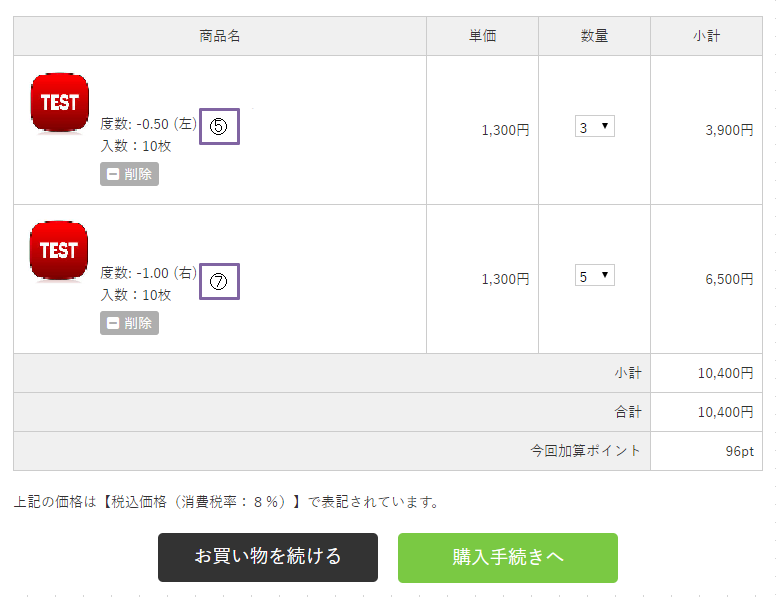Open the quantity dropdown showing 3
The width and height of the screenshot is (776, 597).
[594, 127]
